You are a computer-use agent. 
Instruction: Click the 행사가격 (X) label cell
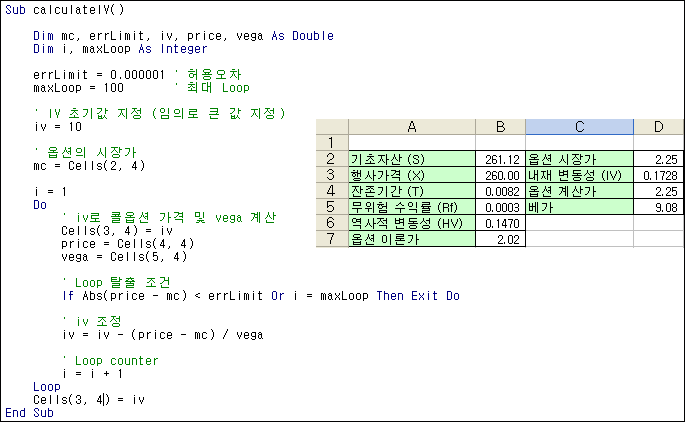[411, 175]
